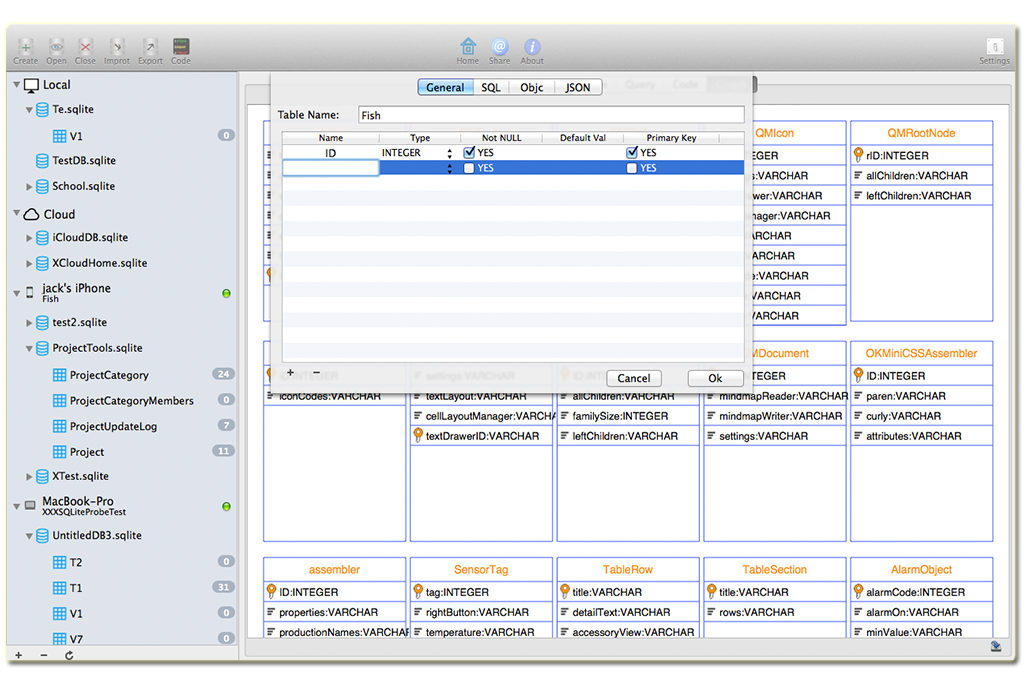Click the empty Name cell in new row

(330, 168)
